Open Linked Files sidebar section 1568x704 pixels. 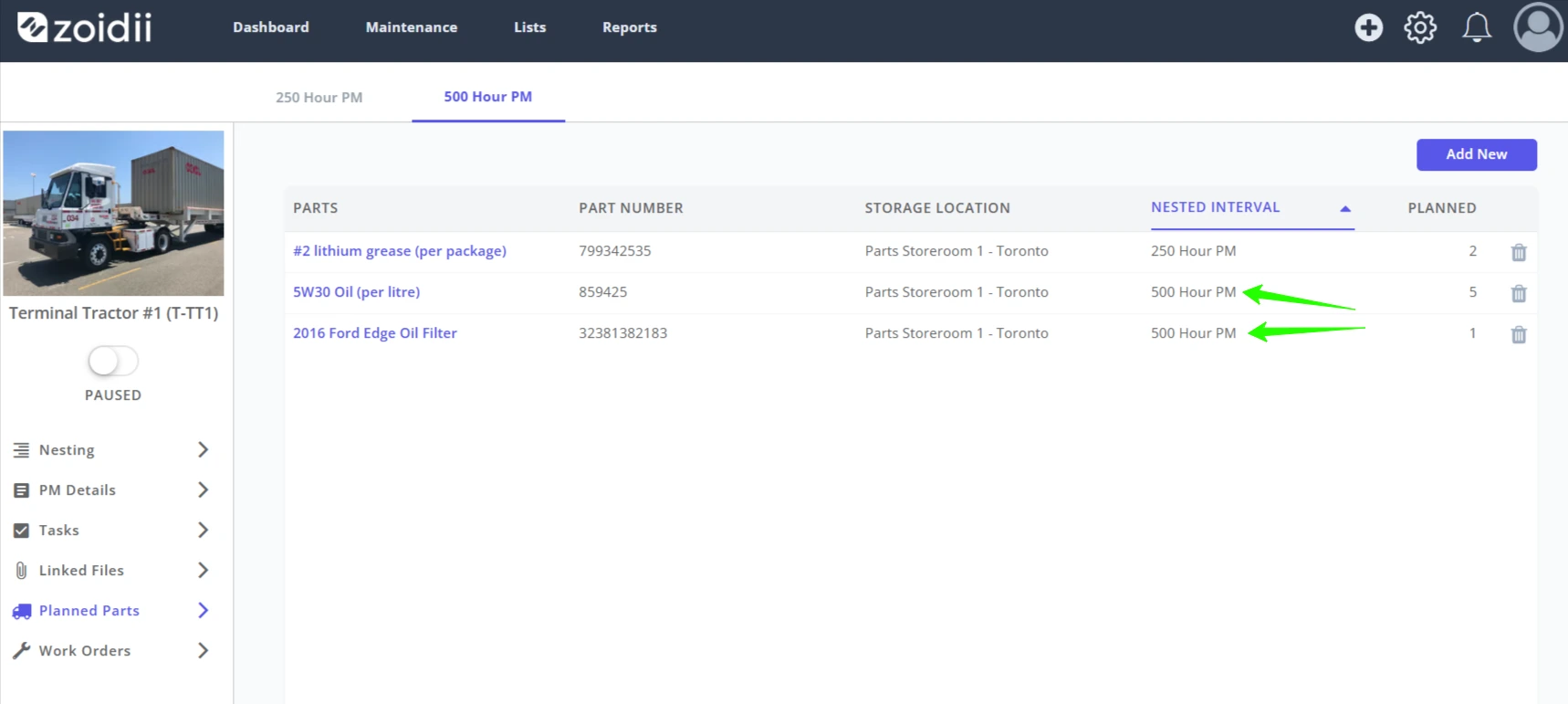(x=81, y=570)
